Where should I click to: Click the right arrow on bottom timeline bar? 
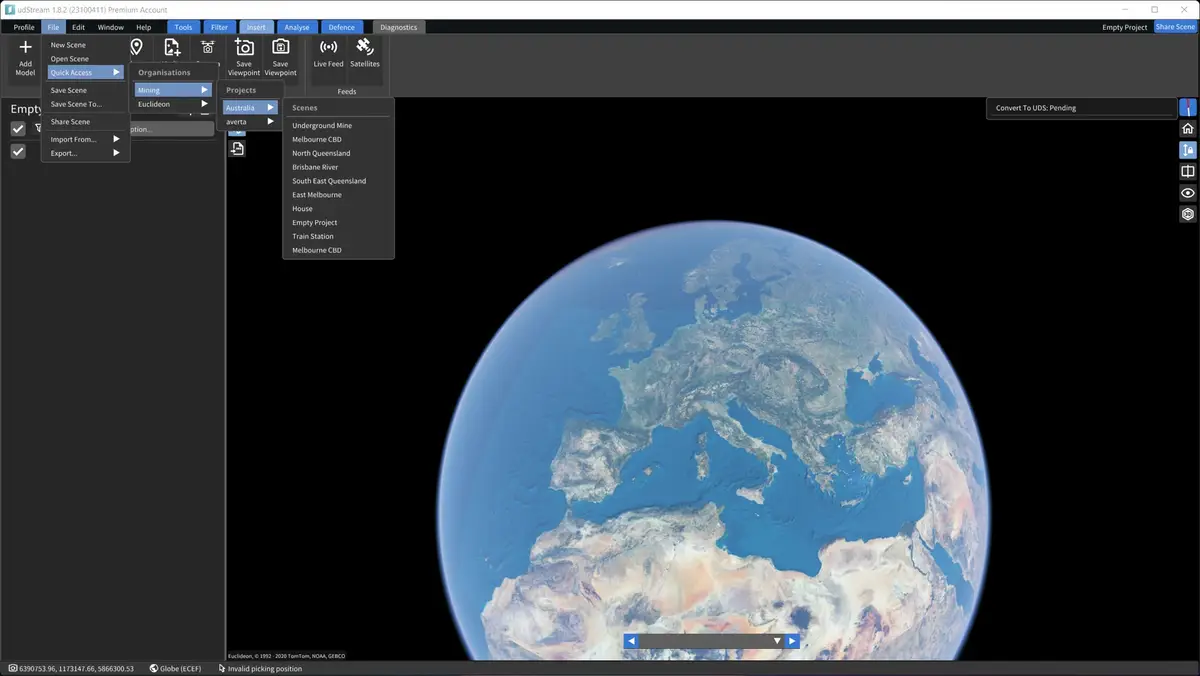792,641
